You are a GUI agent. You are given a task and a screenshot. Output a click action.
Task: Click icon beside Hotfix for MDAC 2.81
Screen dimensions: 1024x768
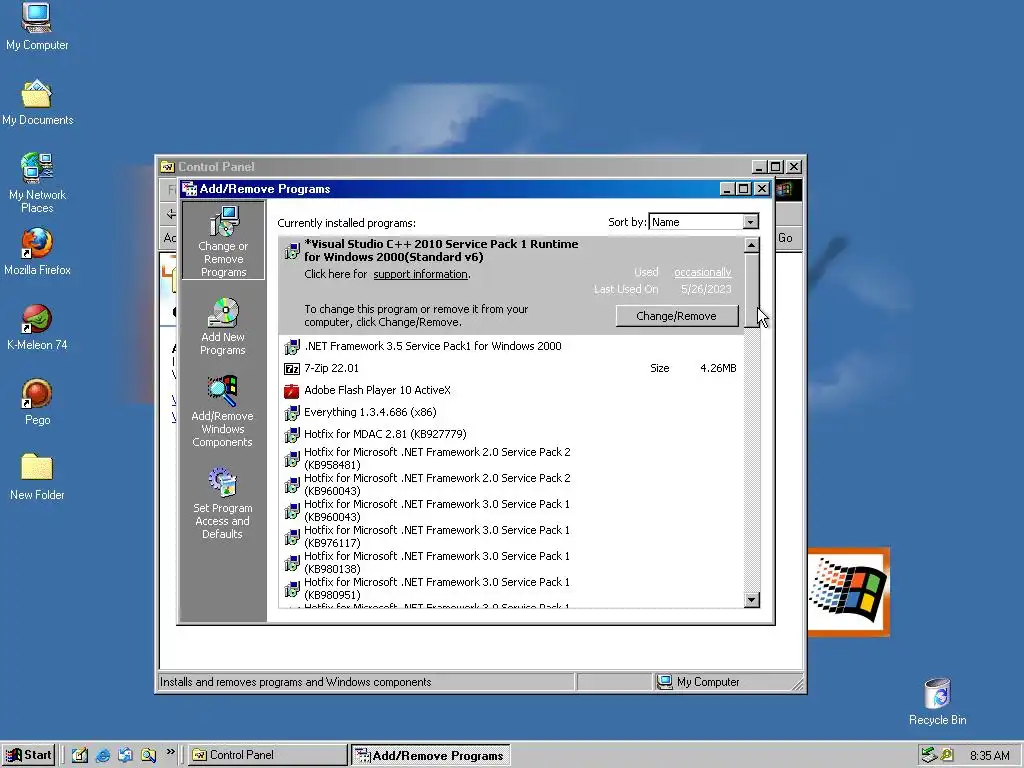coord(292,434)
